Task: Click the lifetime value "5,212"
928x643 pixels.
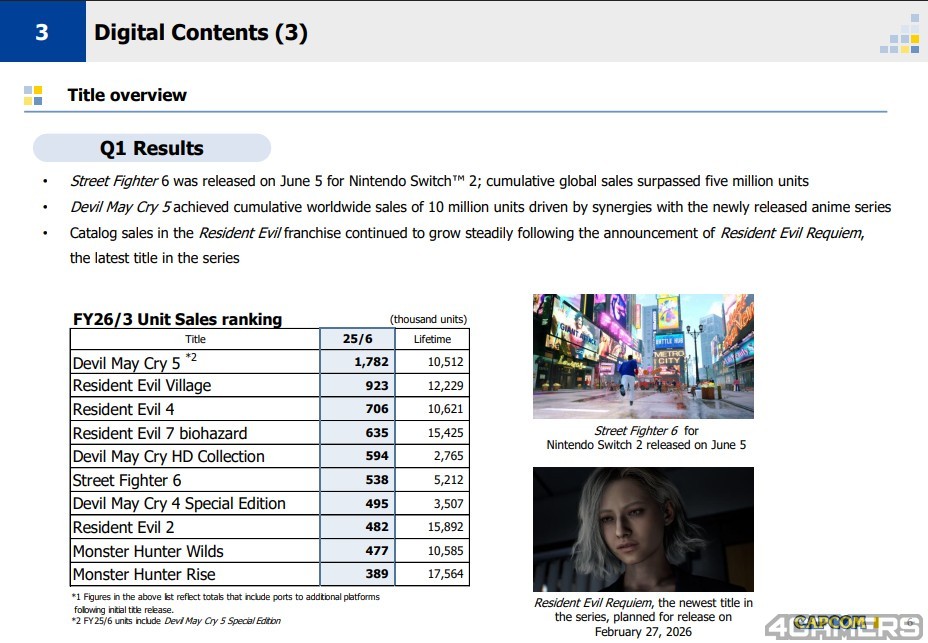Action: pyautogui.click(x=449, y=480)
